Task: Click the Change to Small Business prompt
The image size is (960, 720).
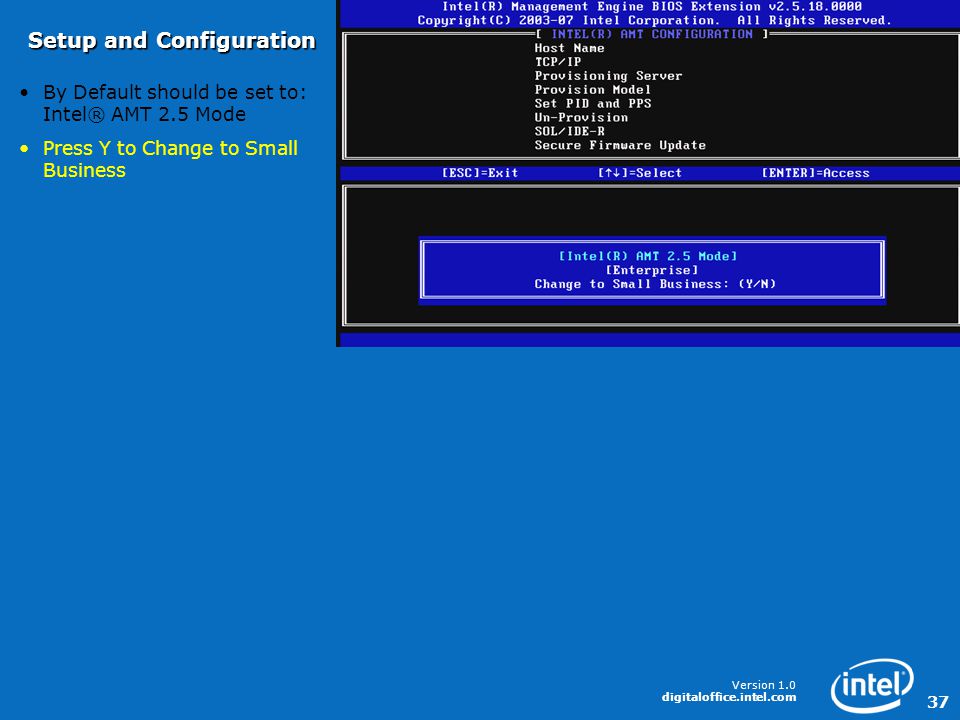Action: click(655, 284)
